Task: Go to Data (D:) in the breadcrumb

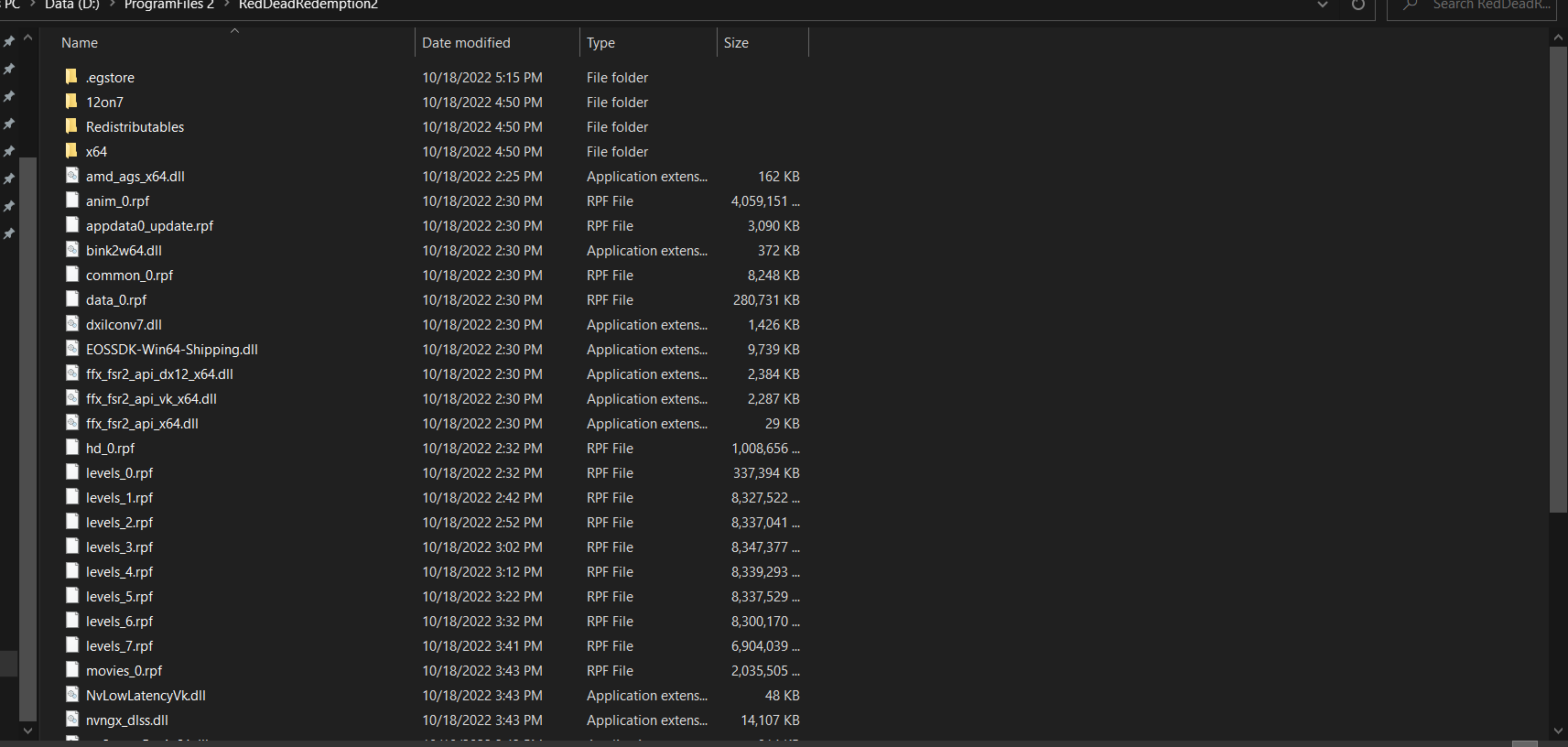Action: tap(72, 5)
